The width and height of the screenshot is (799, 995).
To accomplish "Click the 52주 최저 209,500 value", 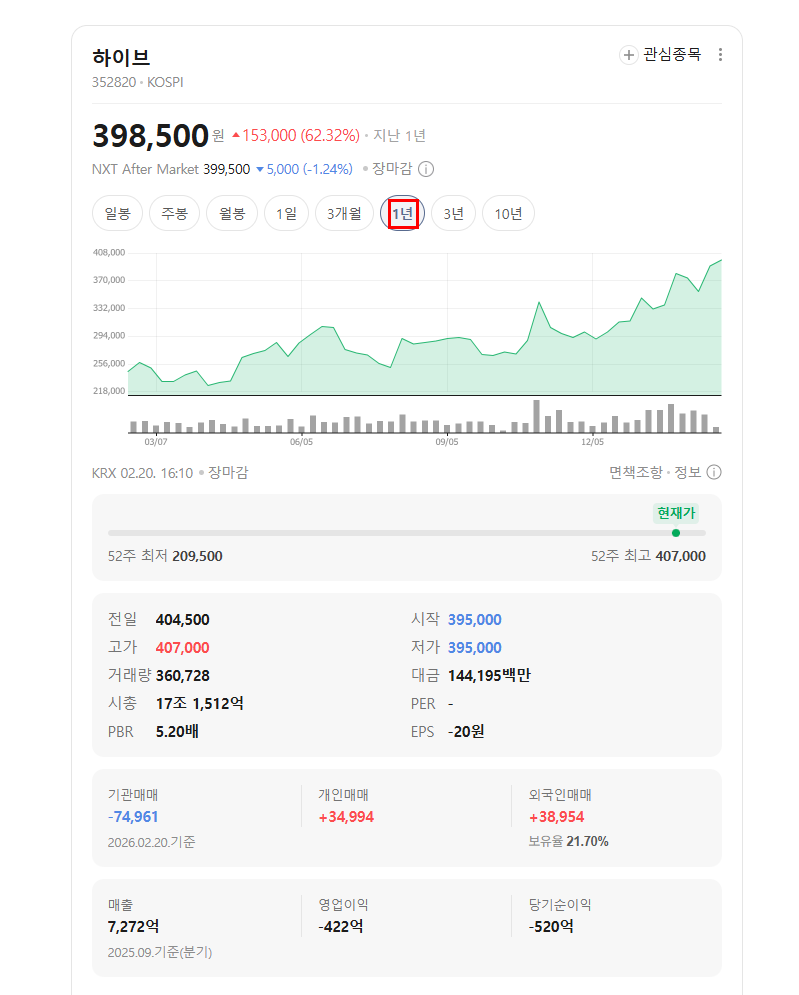I will (x=197, y=557).
